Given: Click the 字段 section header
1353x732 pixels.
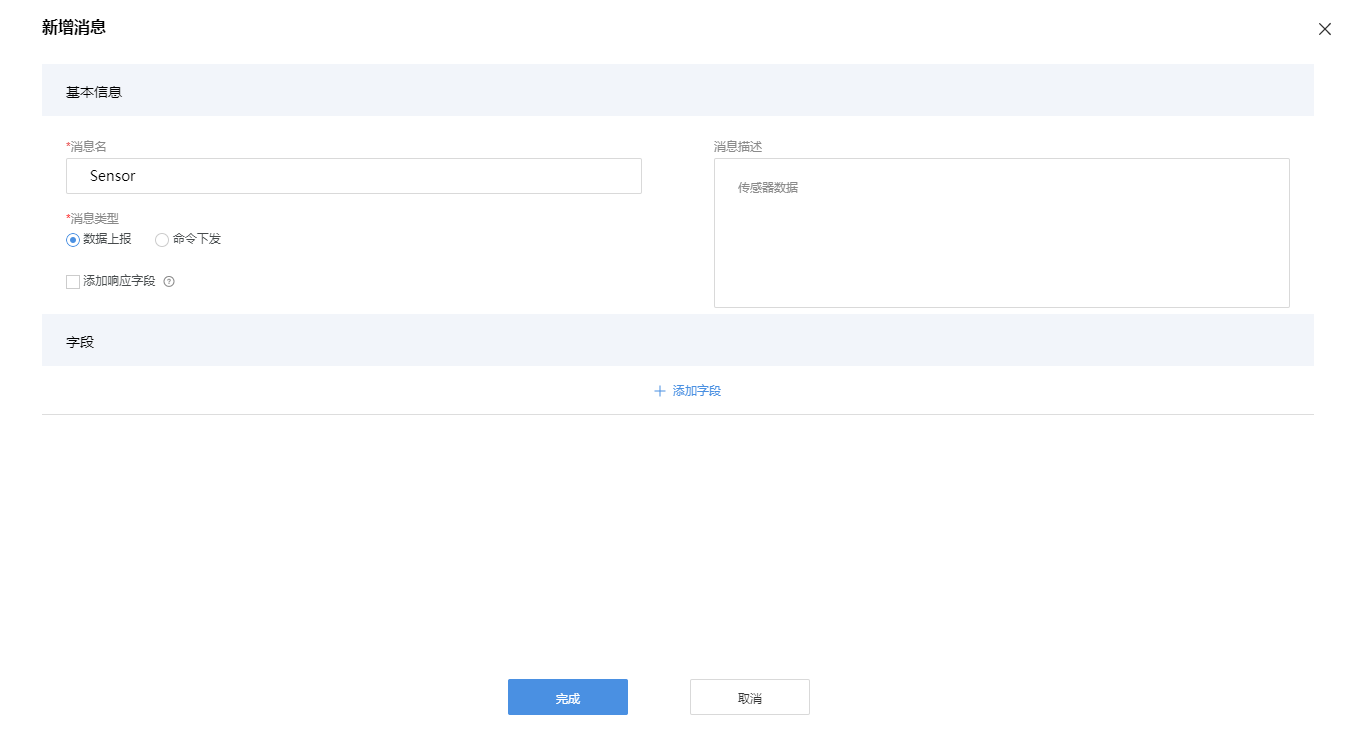Looking at the screenshot, I should pos(678,341).
